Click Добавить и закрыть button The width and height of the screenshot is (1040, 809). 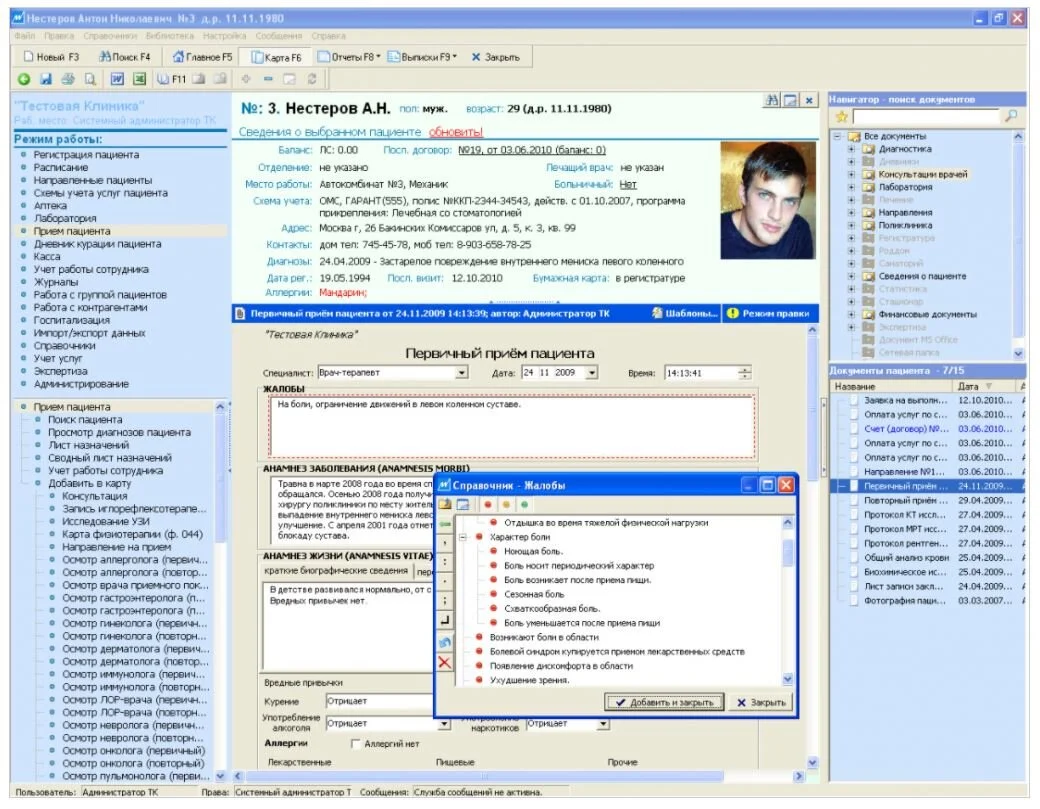pos(665,702)
